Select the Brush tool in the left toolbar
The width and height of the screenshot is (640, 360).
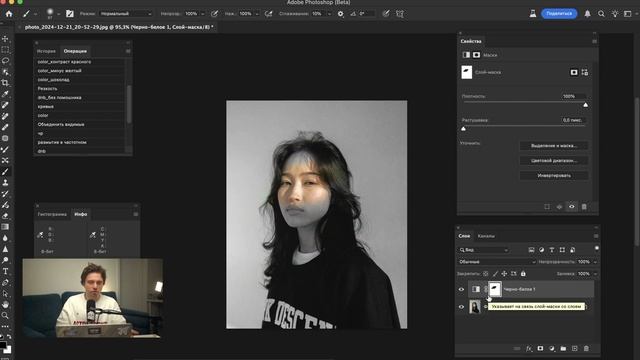tap(5, 171)
